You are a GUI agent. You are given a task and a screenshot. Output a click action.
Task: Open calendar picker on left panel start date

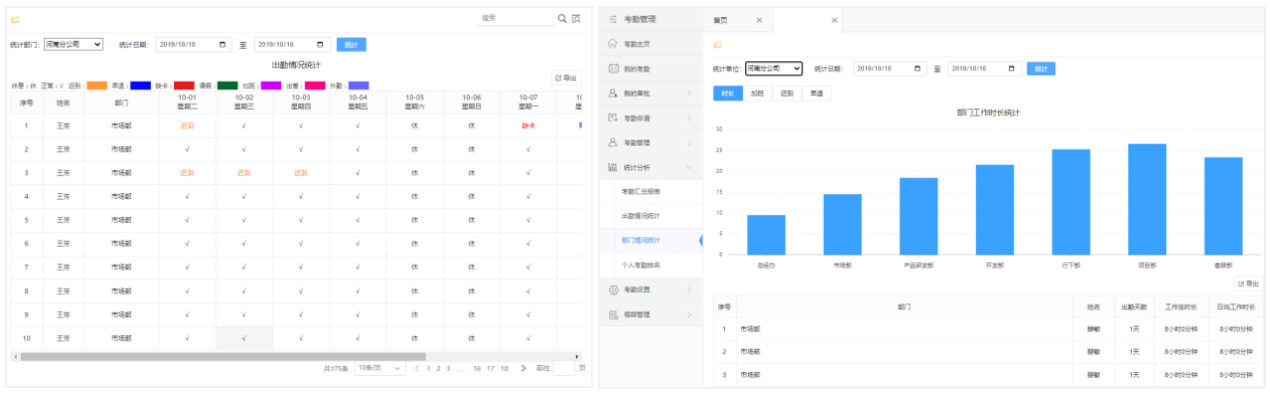pos(222,44)
